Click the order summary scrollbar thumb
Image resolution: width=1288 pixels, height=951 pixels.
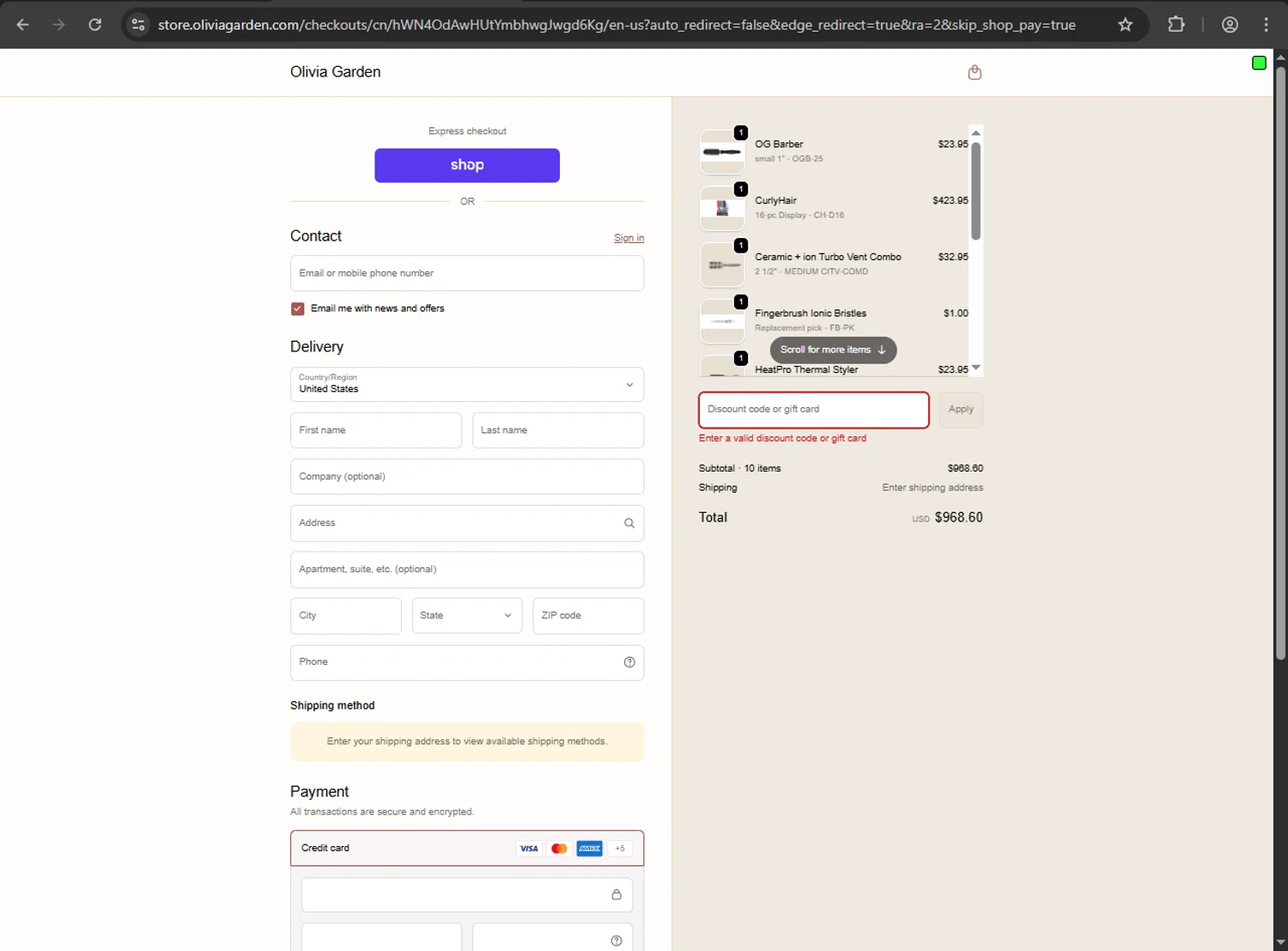(975, 191)
